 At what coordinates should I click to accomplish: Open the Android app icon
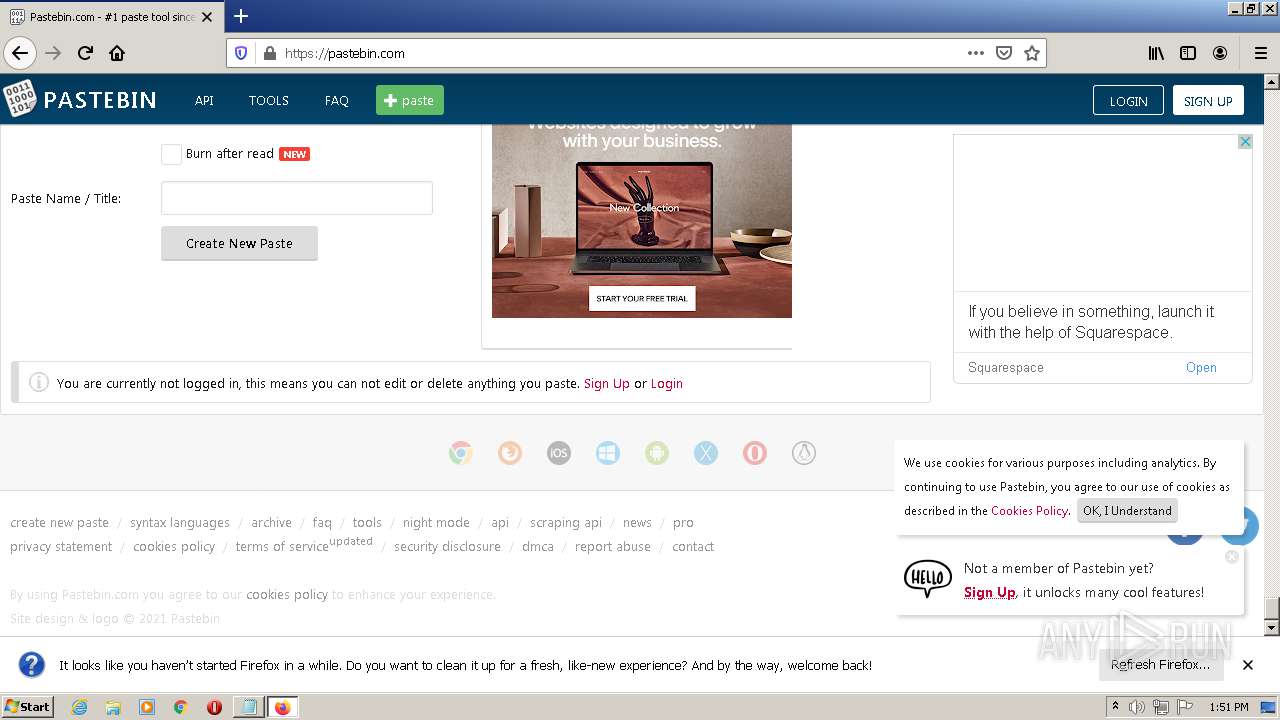pyautogui.click(x=657, y=453)
